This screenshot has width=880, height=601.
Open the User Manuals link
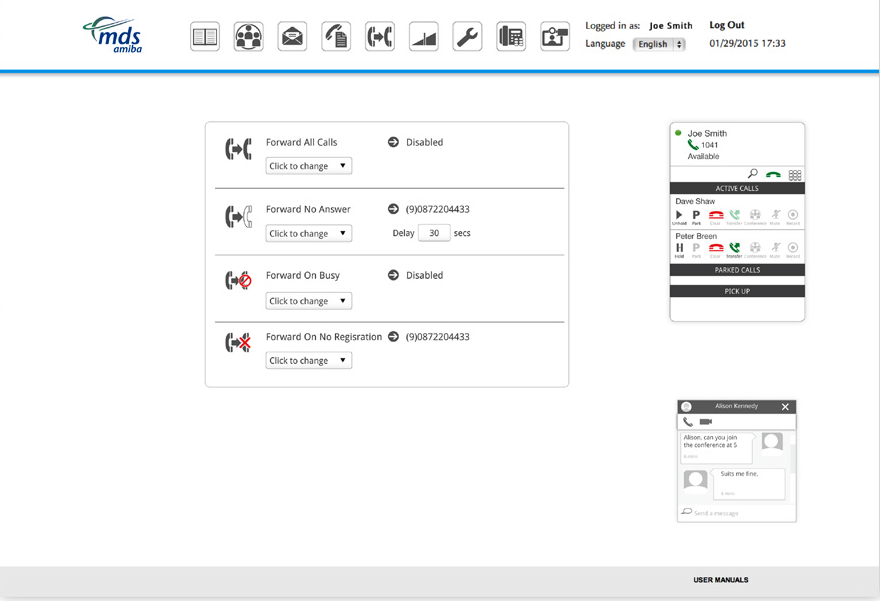720,580
